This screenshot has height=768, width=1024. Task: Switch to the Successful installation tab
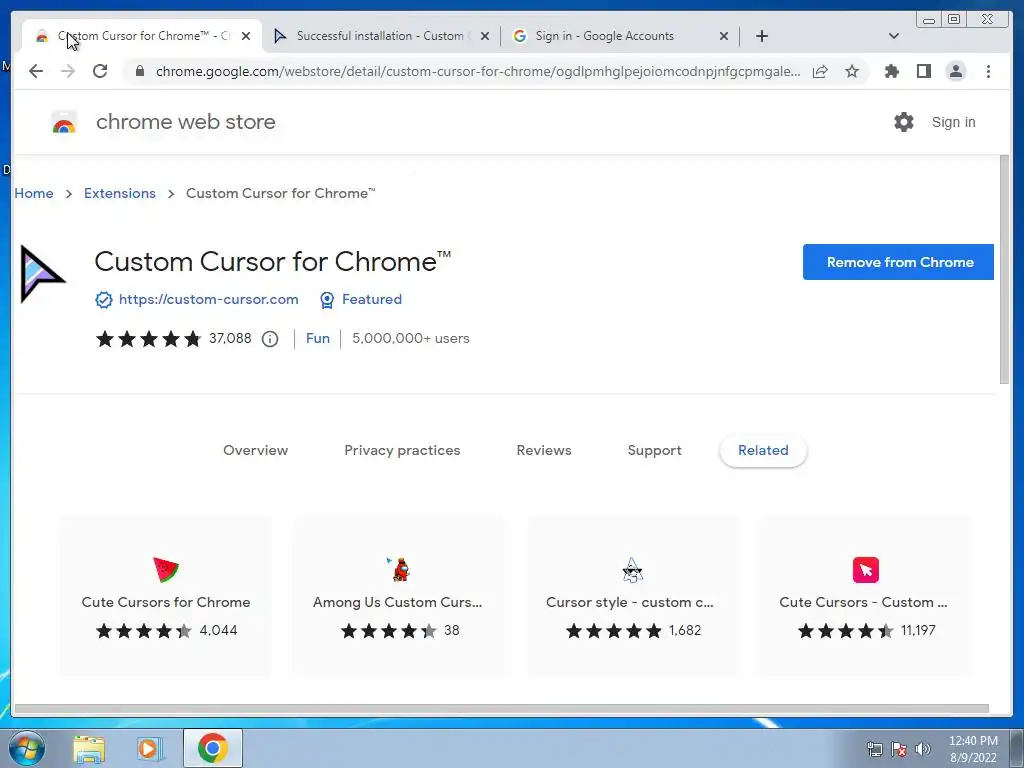380,36
